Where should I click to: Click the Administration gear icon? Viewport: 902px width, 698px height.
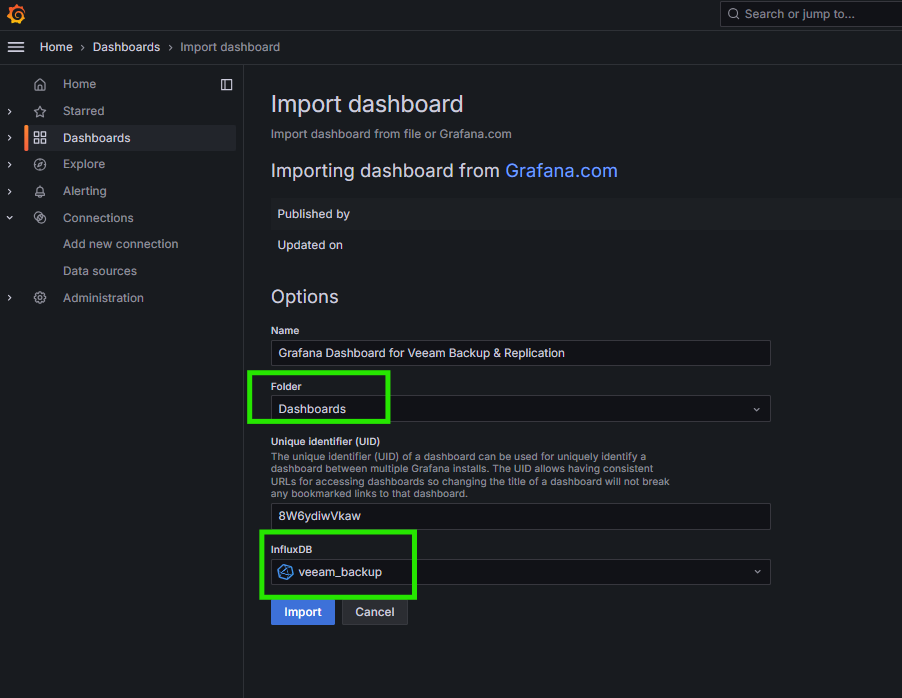pyautogui.click(x=40, y=298)
